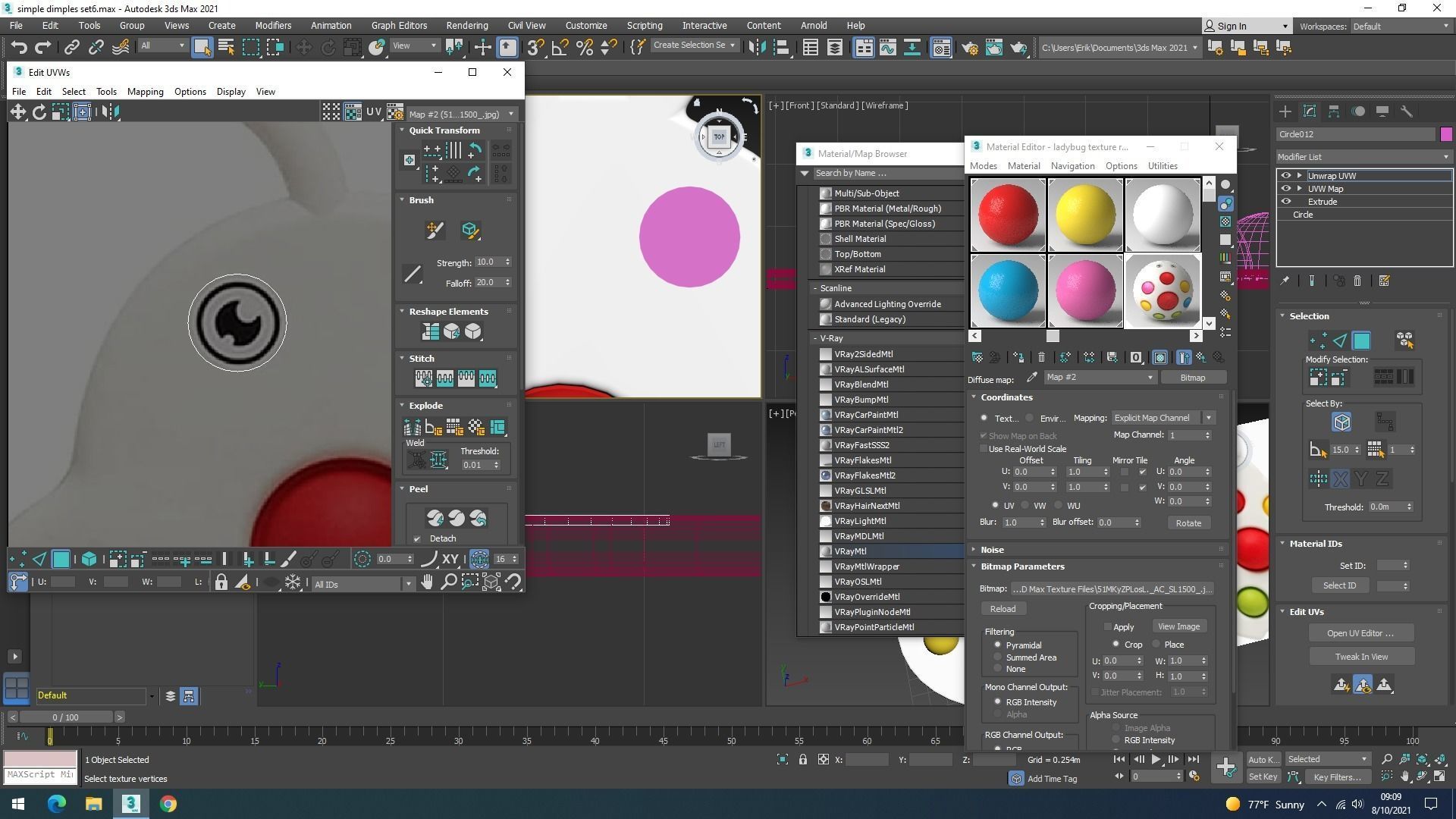The width and height of the screenshot is (1456, 819).
Task: Select Summed Area filtering option
Action: (998, 657)
